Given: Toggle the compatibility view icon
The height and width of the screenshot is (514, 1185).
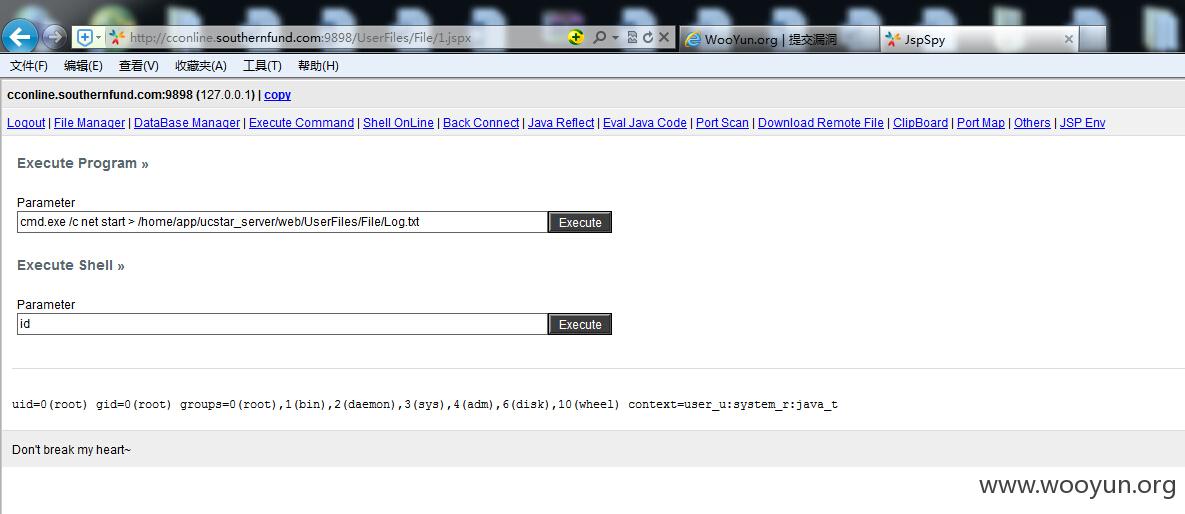Looking at the screenshot, I should tap(632, 37).
